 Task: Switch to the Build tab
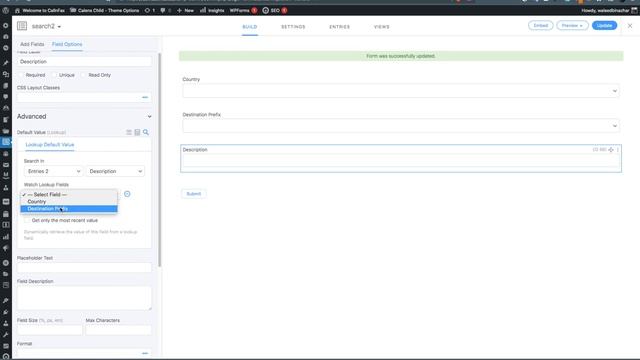point(250,27)
